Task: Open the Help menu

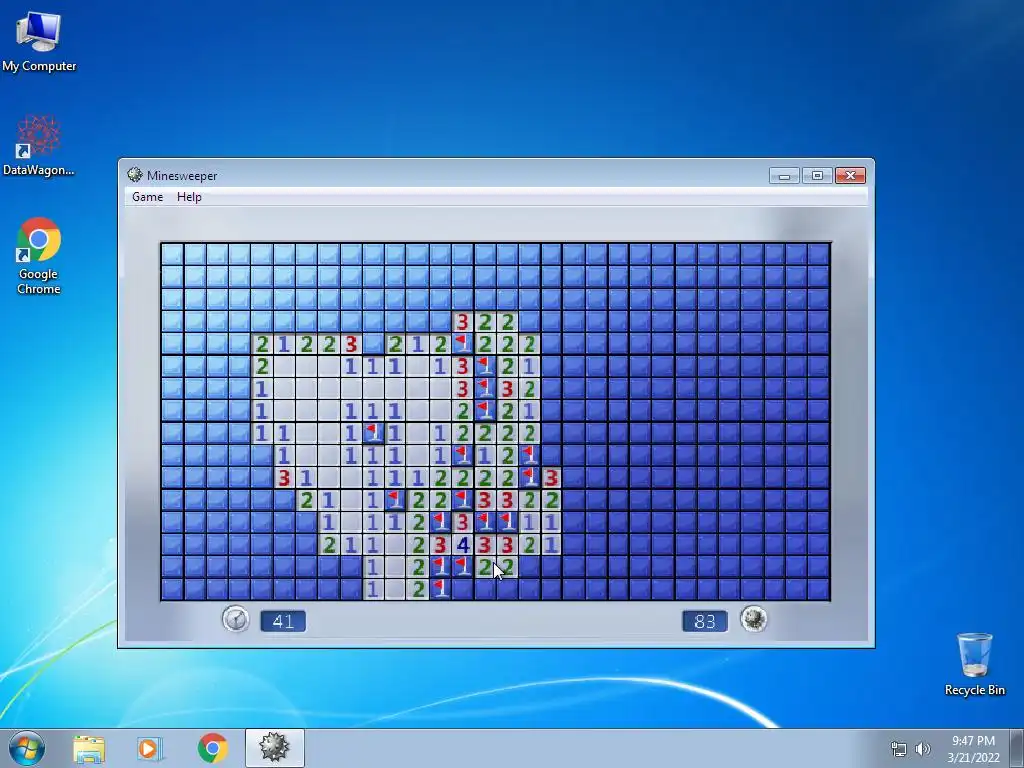Action: point(189,197)
